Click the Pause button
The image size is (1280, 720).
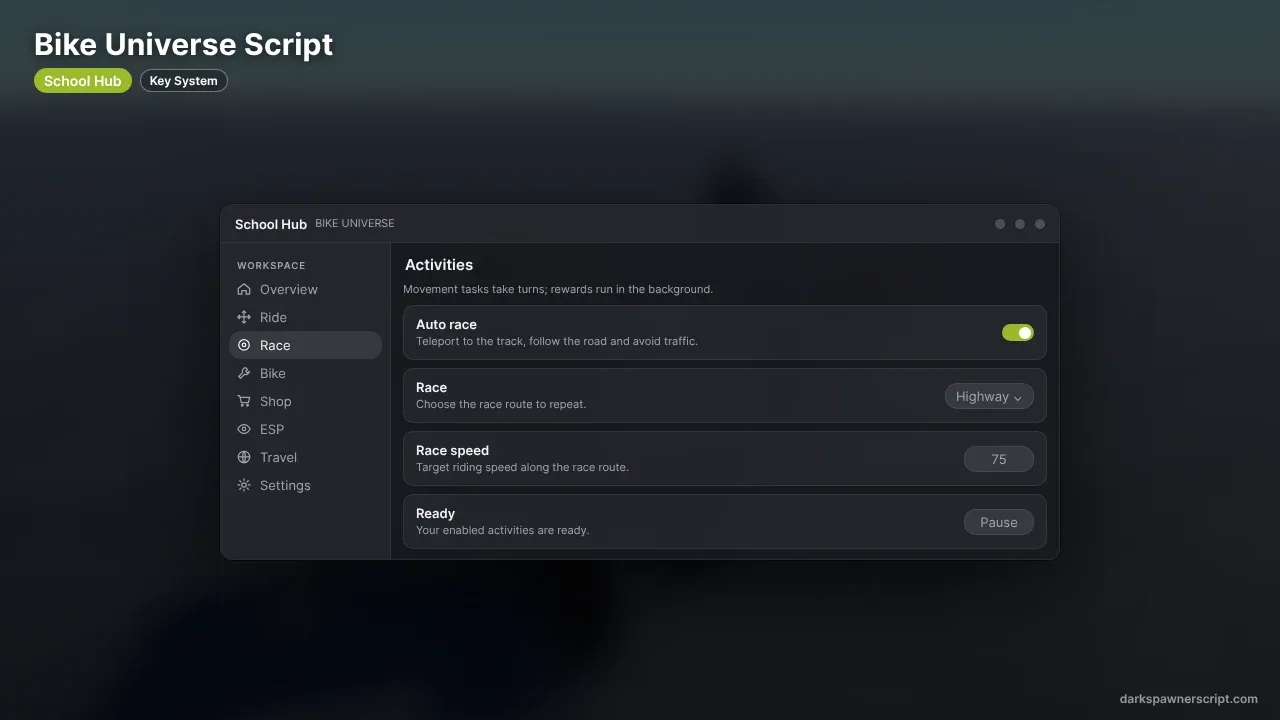(999, 522)
